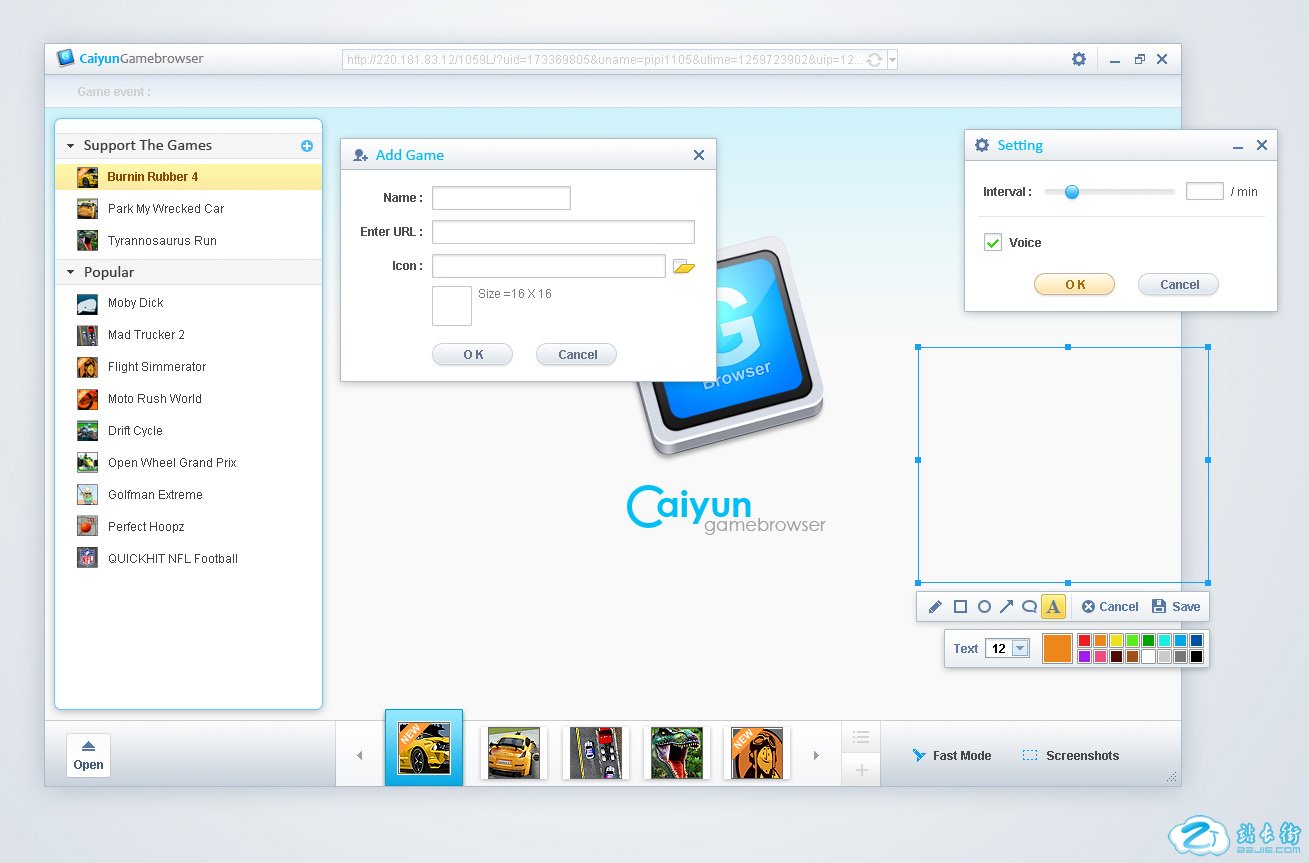
Task: Activate the Screenshots capture option
Action: pyautogui.click(x=1071, y=756)
